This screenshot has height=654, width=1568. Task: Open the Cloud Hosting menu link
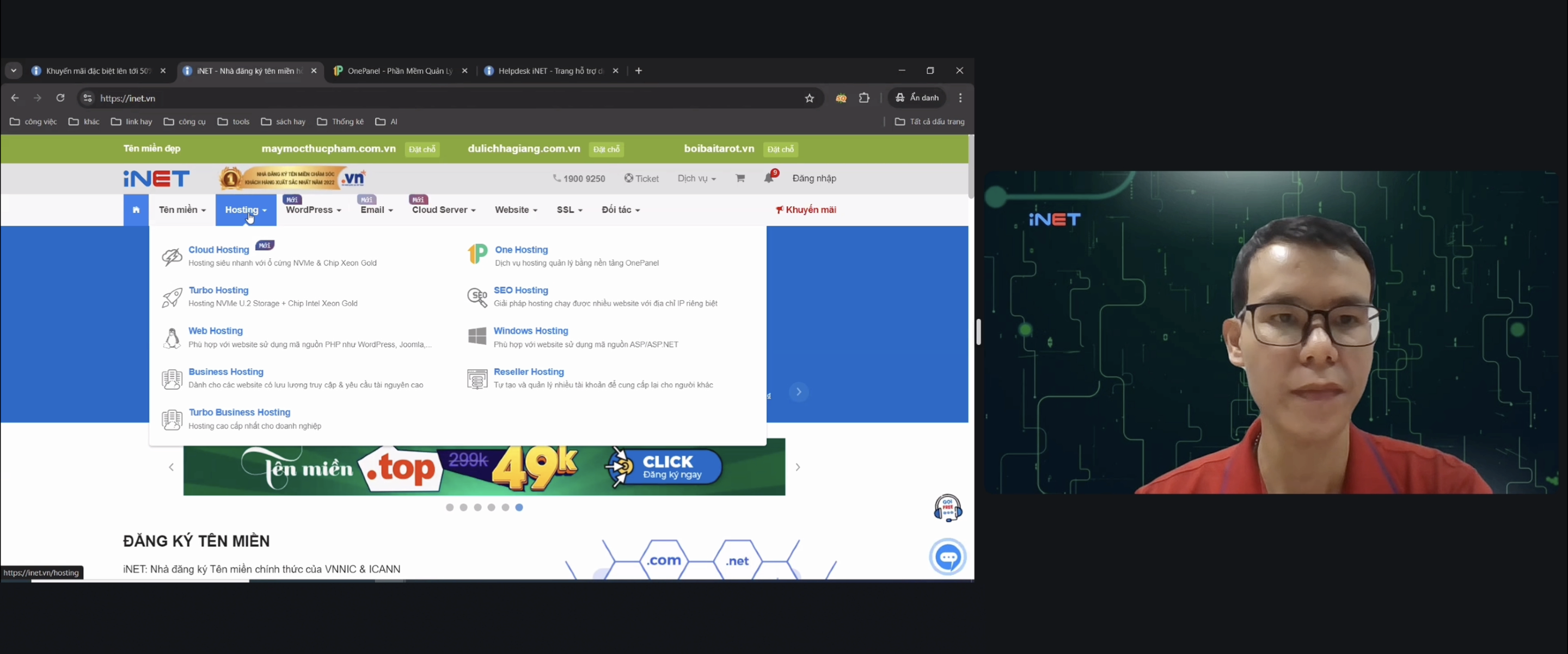[219, 249]
